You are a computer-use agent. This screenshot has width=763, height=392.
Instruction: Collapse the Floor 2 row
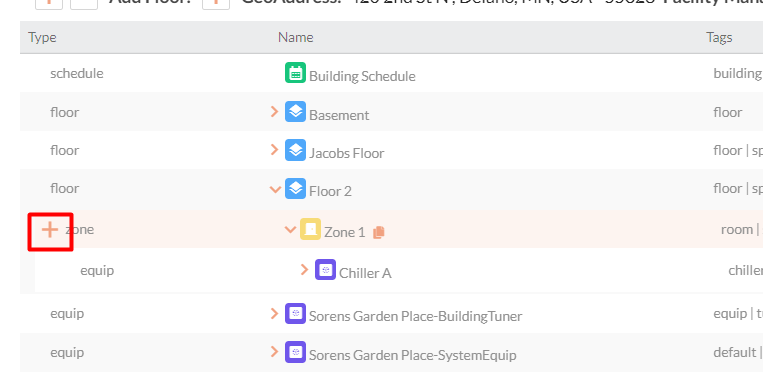pos(275,189)
